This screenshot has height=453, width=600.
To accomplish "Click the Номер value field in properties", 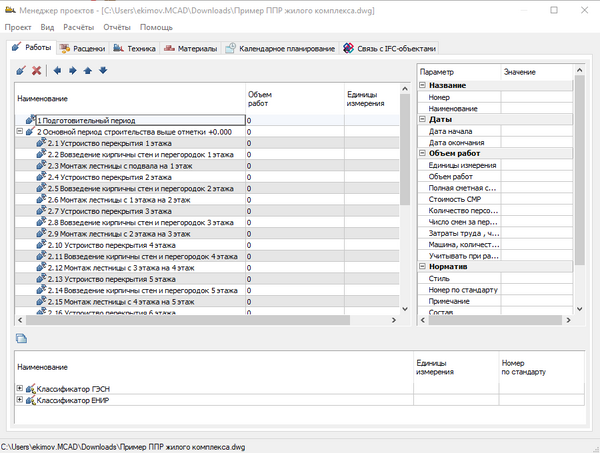I will [536, 97].
